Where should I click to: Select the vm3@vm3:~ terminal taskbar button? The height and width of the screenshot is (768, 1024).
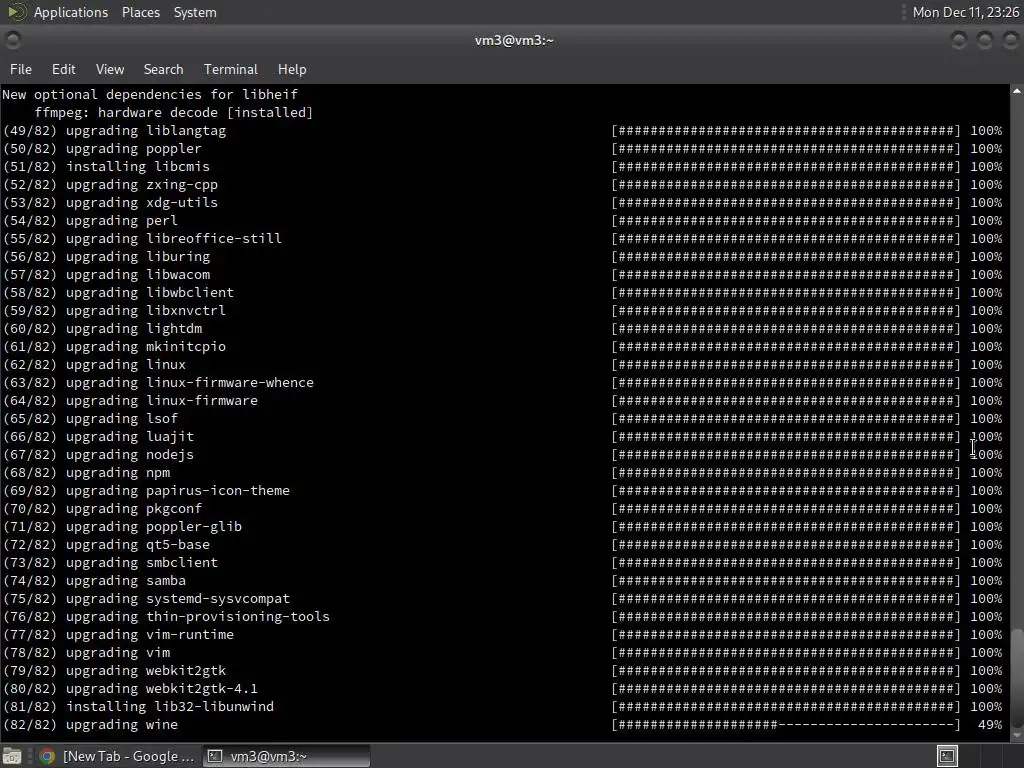(286, 756)
